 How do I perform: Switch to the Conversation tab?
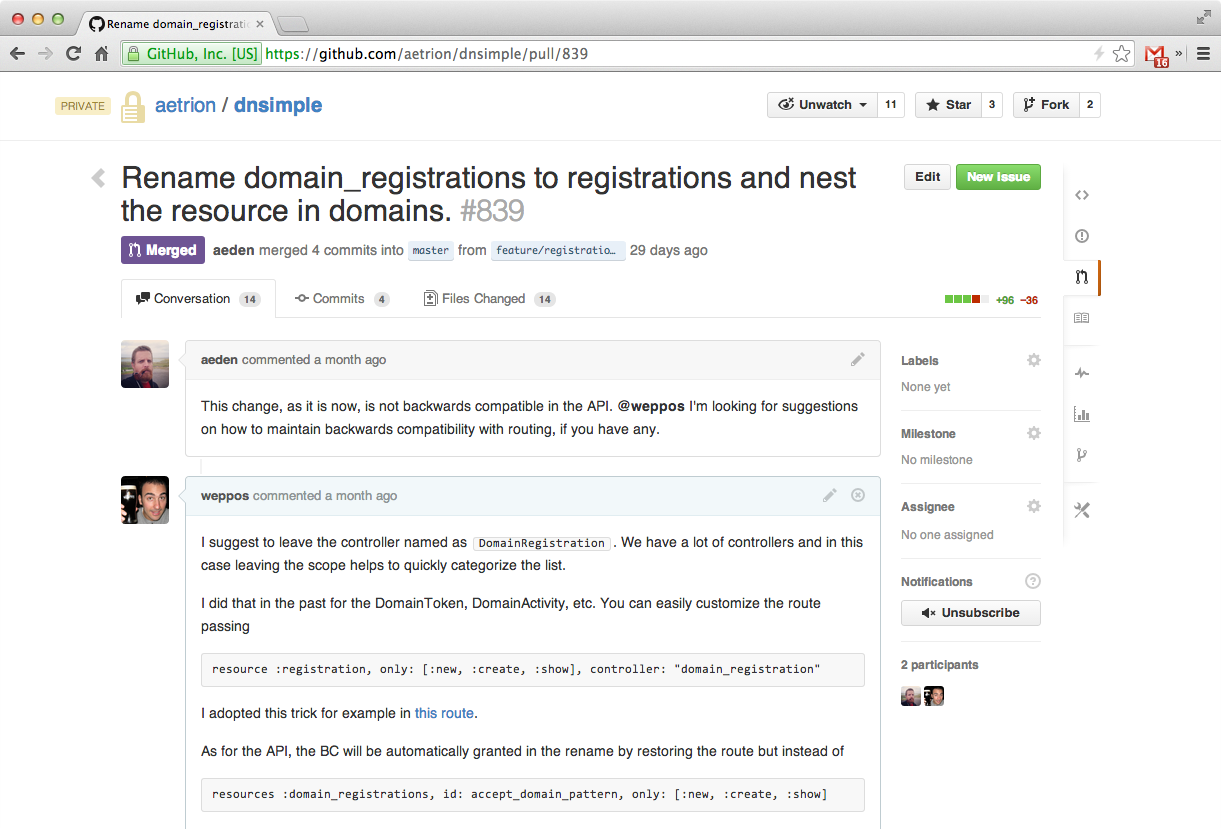click(x=198, y=299)
